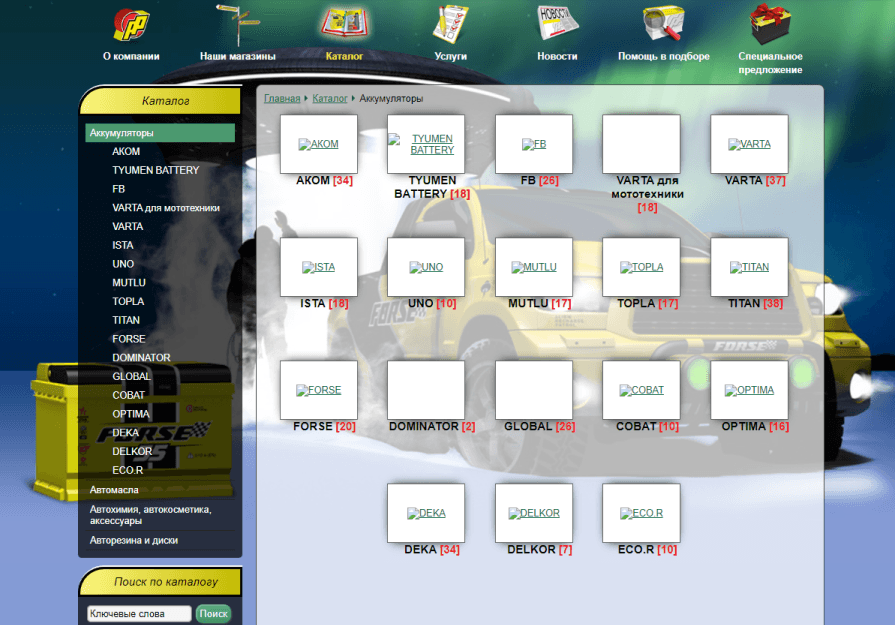The image size is (895, 625).
Task: Open the AKOM brand thumbnail
Action: tap(319, 144)
